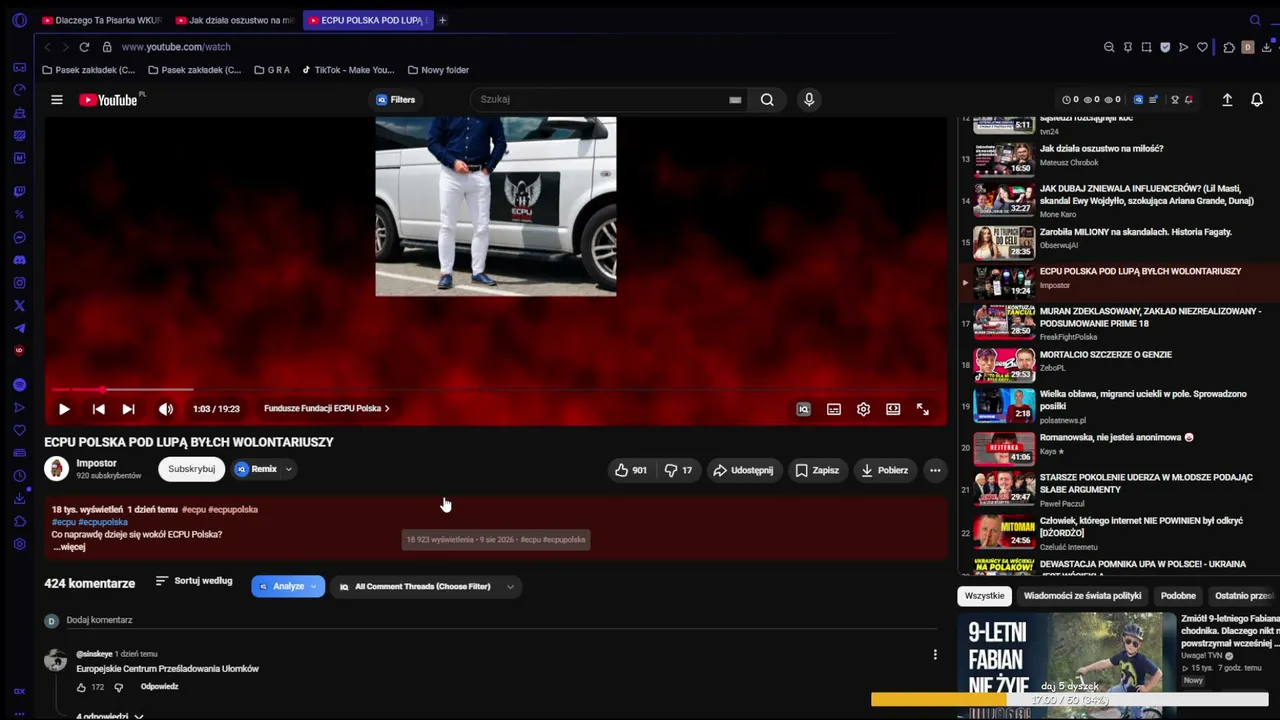The height and width of the screenshot is (720, 1280).
Task: Switch to 'Jak działa oszustwo' browser tab
Action: point(234,20)
